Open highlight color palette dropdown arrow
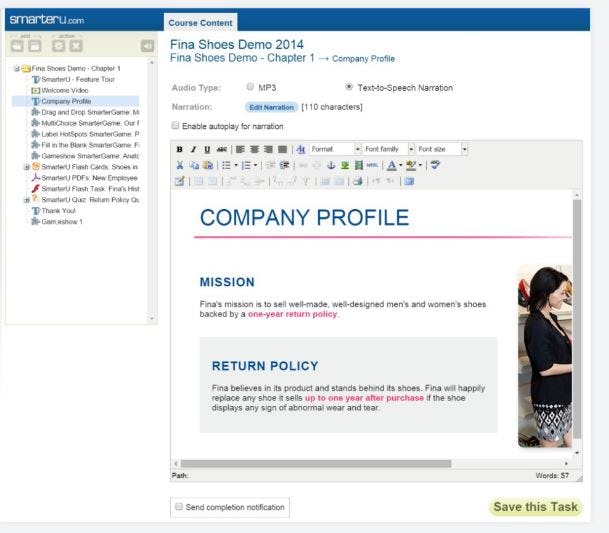Image resolution: width=609 pixels, height=533 pixels. coord(420,165)
